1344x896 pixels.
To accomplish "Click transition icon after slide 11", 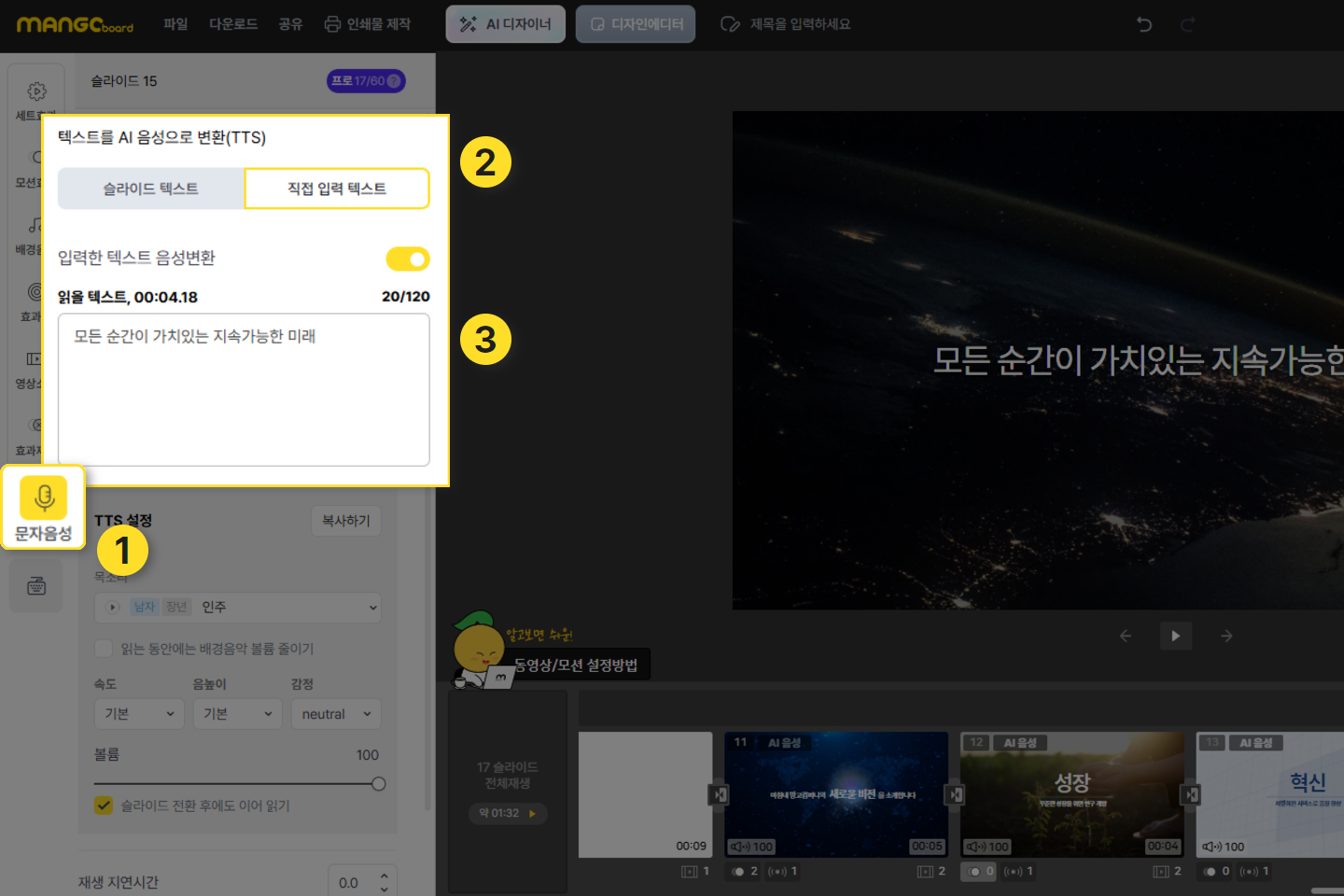I will (x=955, y=794).
